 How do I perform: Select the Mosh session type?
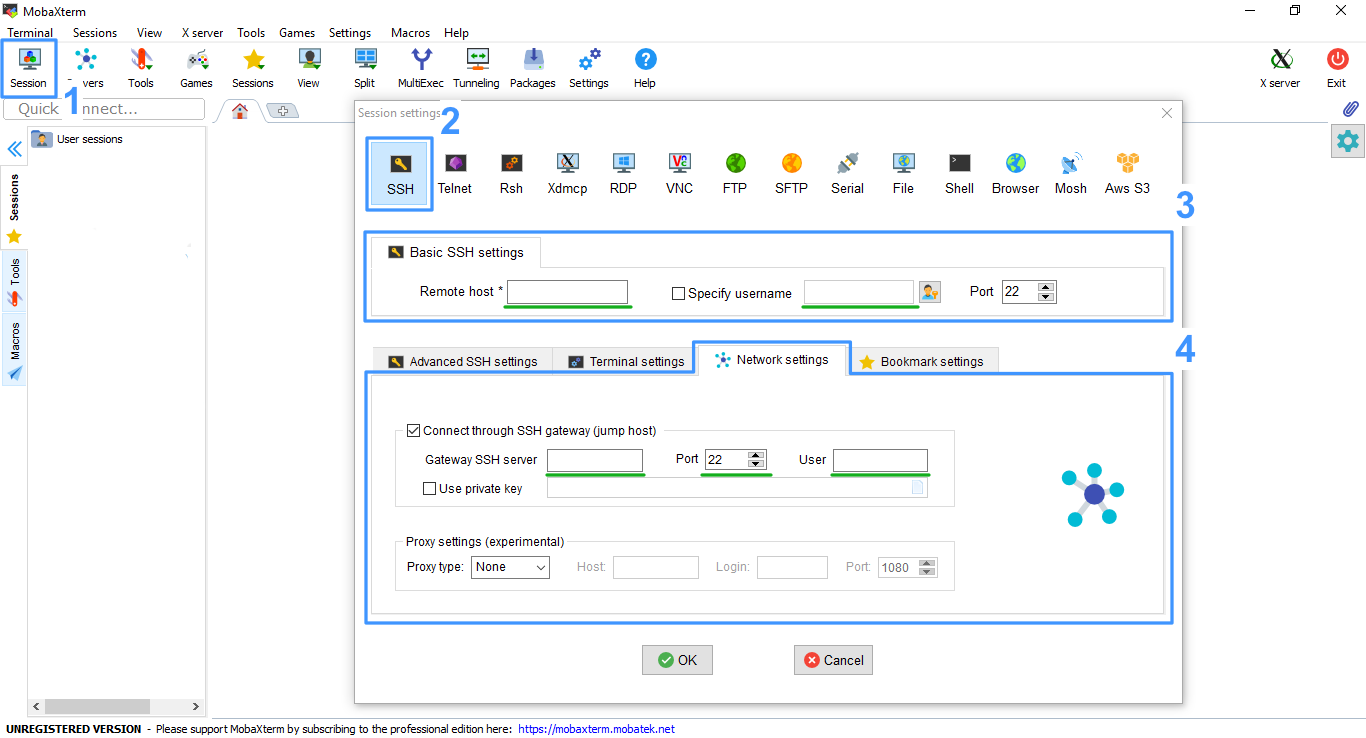1071,174
